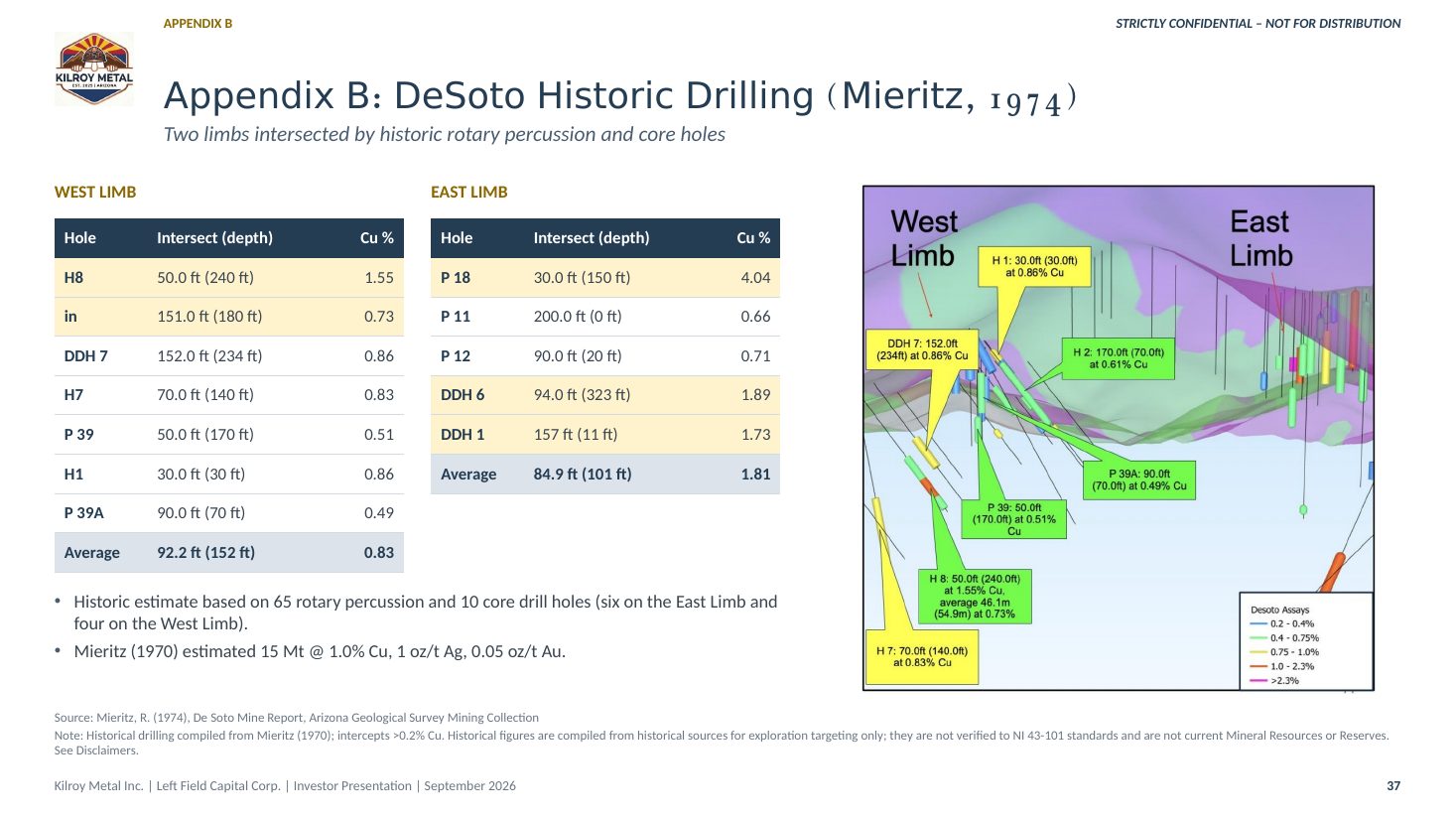The width and height of the screenshot is (1456, 819).
Task: Click the 'H 8: 50.0ft' map callout
Action: pyautogui.click(x=974, y=596)
